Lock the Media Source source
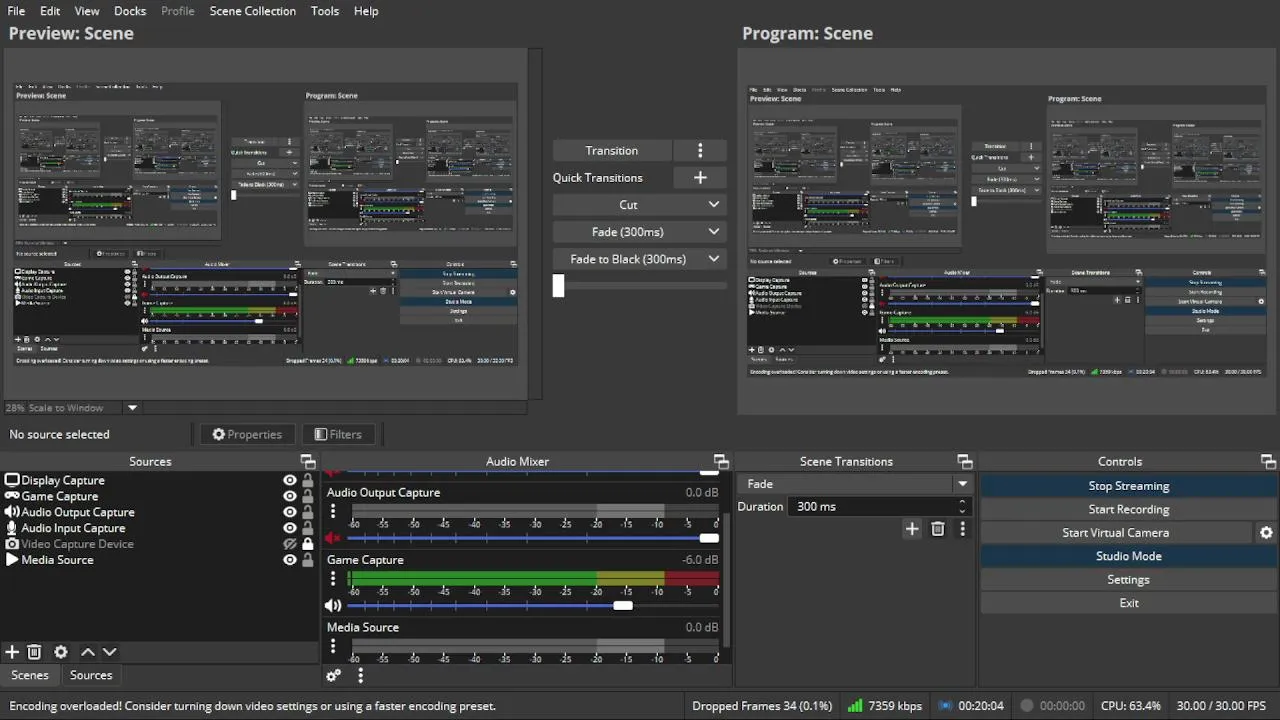Viewport: 1280px width, 720px height. (x=308, y=560)
